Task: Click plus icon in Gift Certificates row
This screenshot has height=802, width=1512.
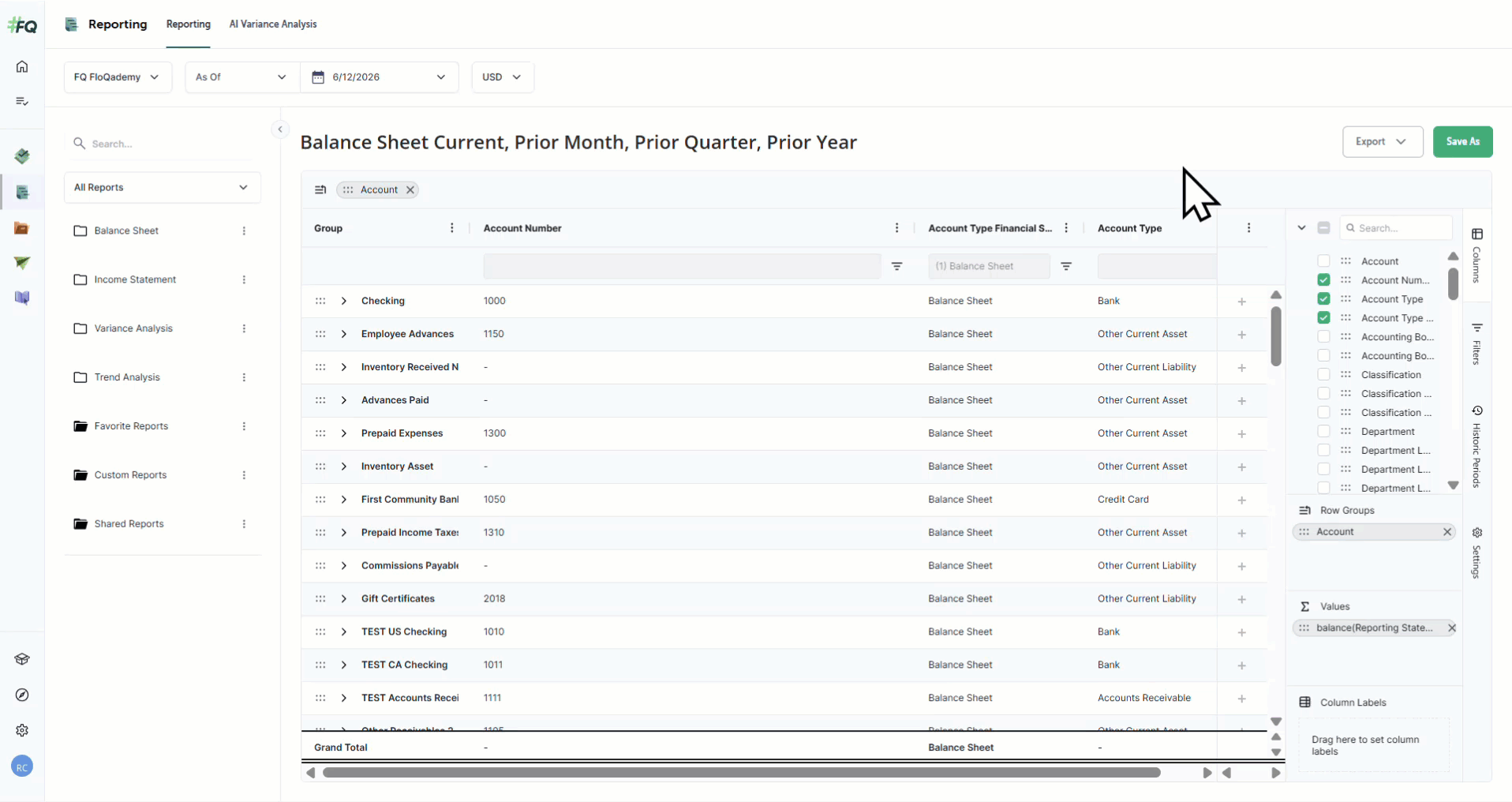Action: point(1242,599)
